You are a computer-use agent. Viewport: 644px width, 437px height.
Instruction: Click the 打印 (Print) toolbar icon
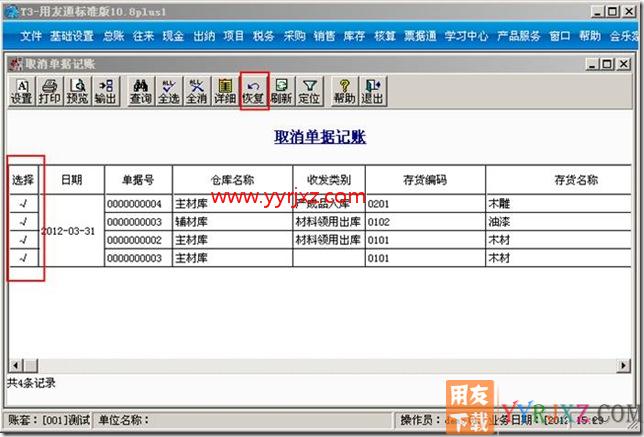(49, 91)
